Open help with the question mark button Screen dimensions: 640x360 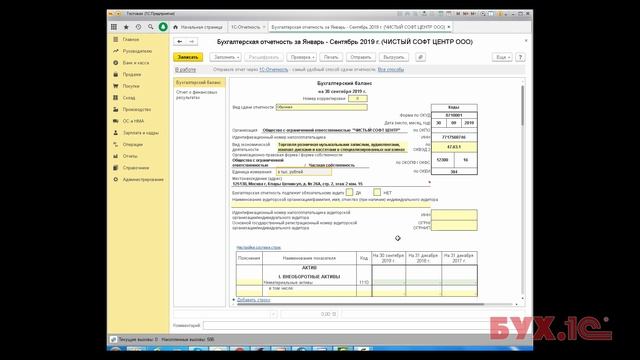pyautogui.click(x=520, y=57)
